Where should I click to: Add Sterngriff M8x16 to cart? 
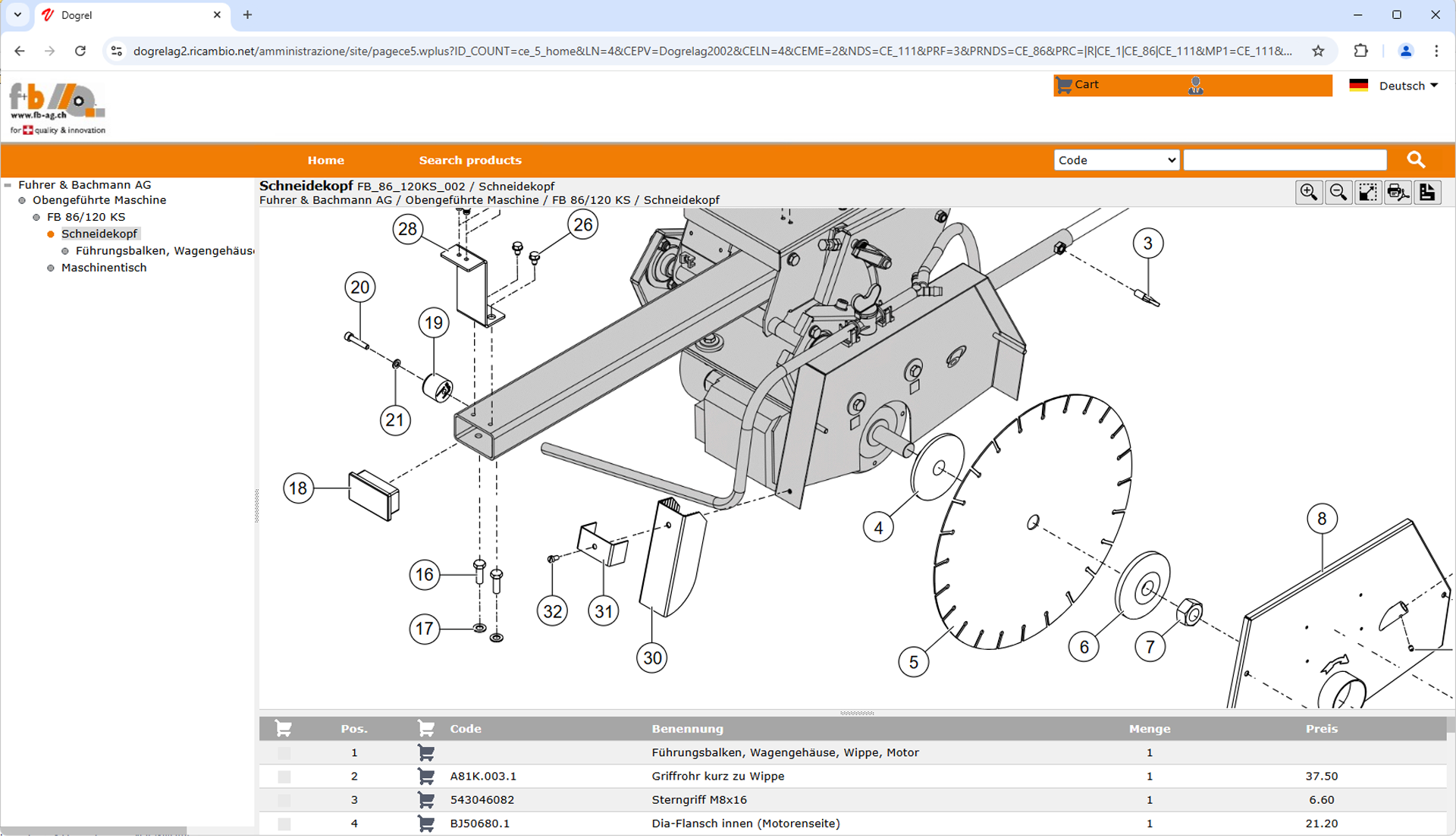[x=426, y=800]
